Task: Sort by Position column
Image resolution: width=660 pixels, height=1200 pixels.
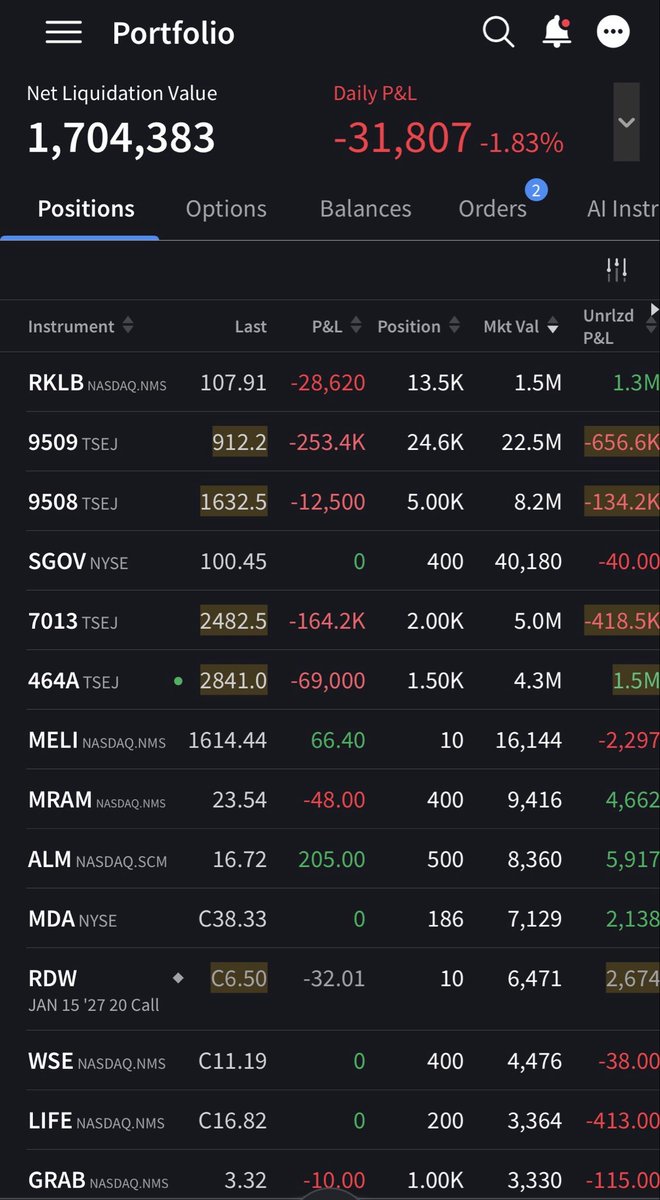Action: (418, 326)
